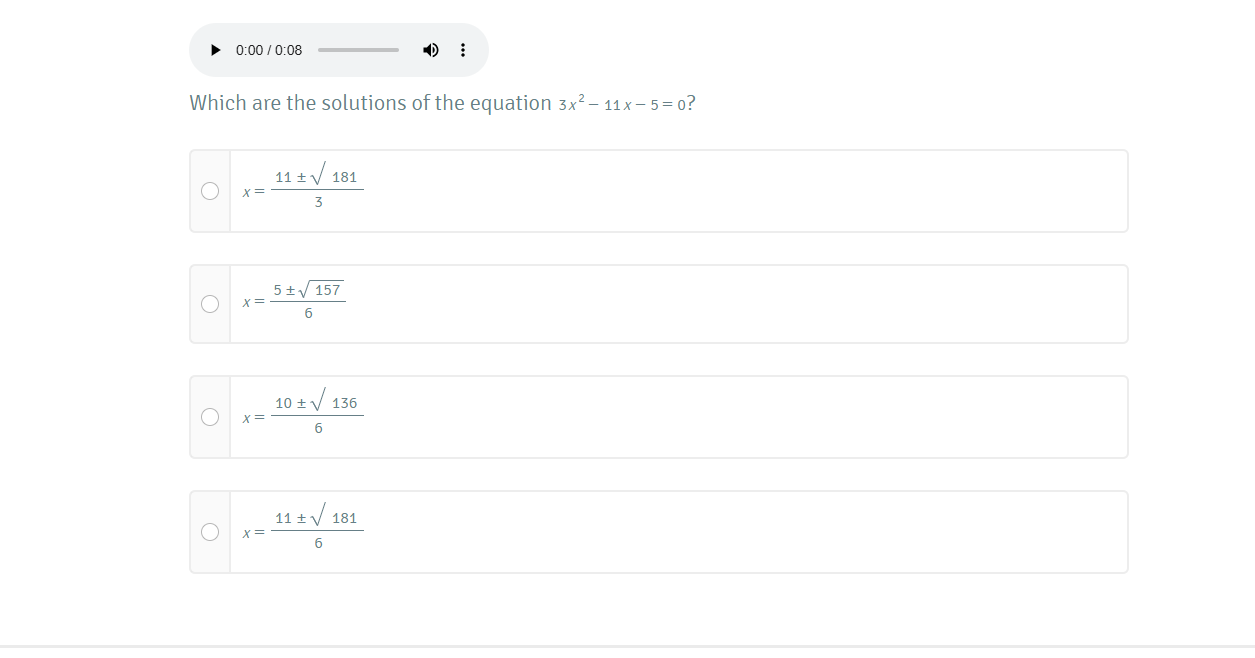Click the 0:00 / 0:08 time display
This screenshot has height=658, width=1255.
(269, 50)
